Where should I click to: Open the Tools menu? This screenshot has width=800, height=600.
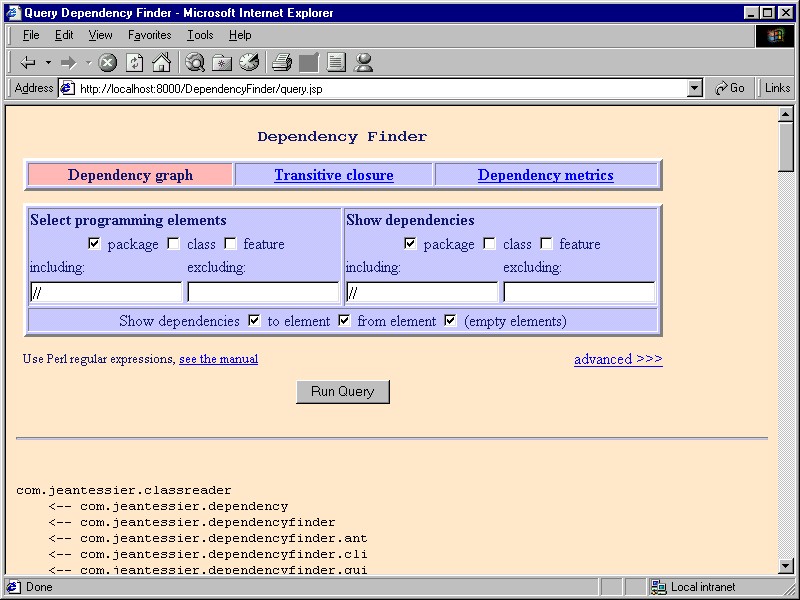(200, 35)
